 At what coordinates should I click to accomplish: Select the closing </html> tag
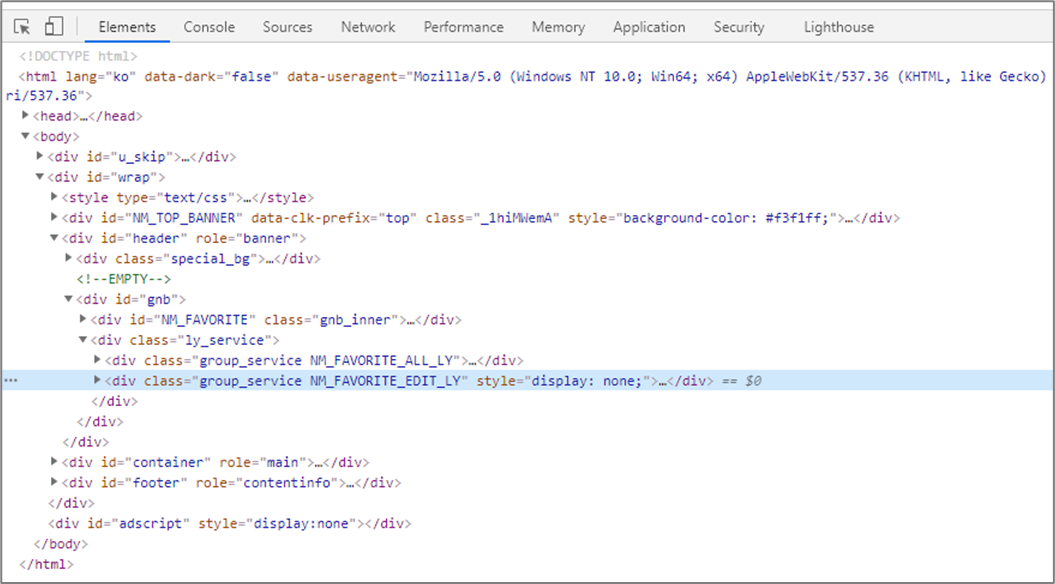click(46, 564)
